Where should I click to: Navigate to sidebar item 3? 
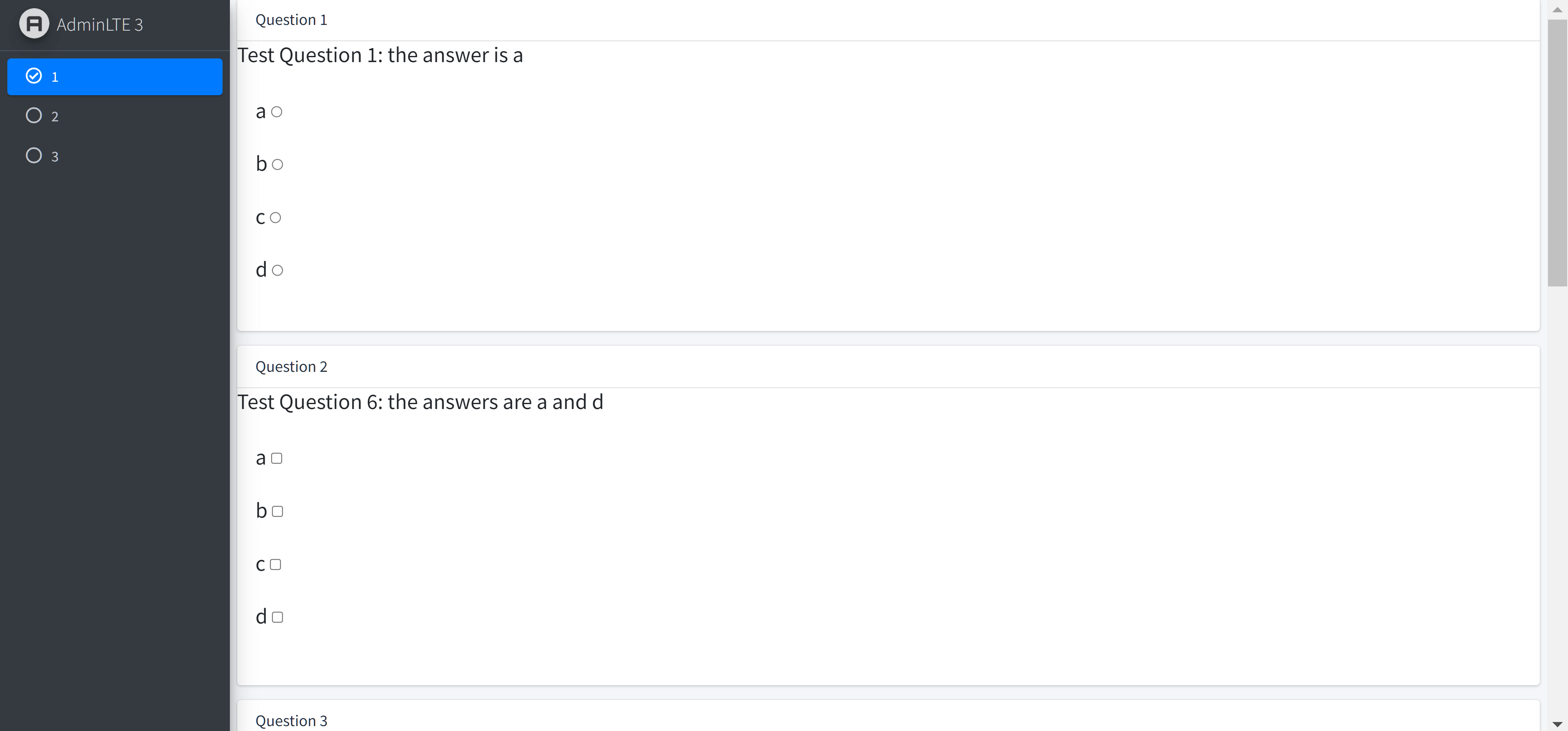click(x=114, y=156)
